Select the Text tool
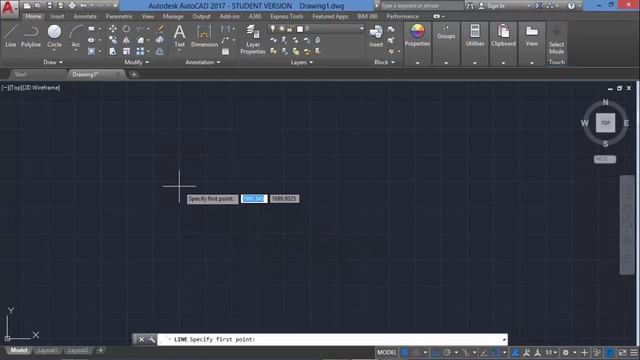The width and height of the screenshot is (640, 360). point(180,35)
